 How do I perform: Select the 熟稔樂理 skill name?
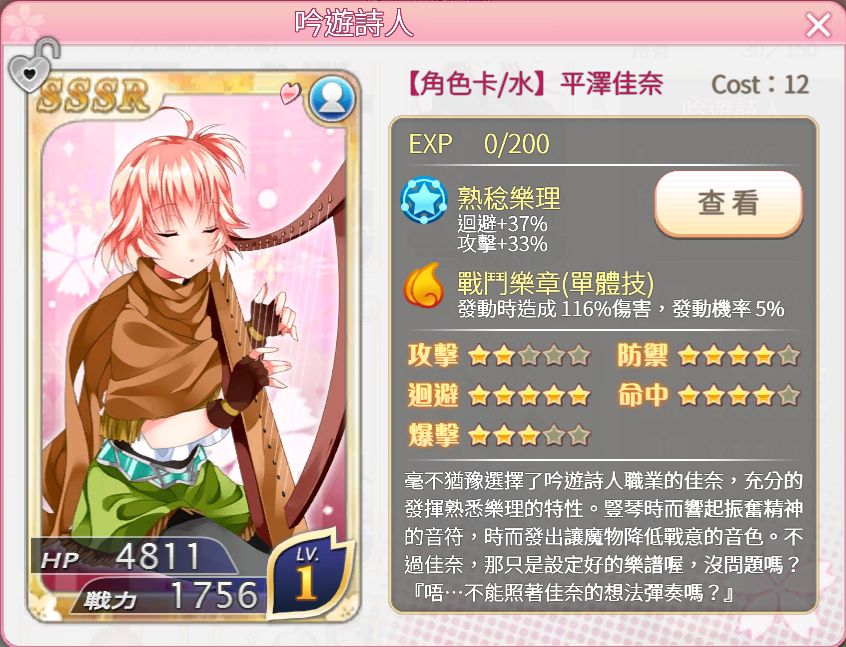tap(509, 198)
